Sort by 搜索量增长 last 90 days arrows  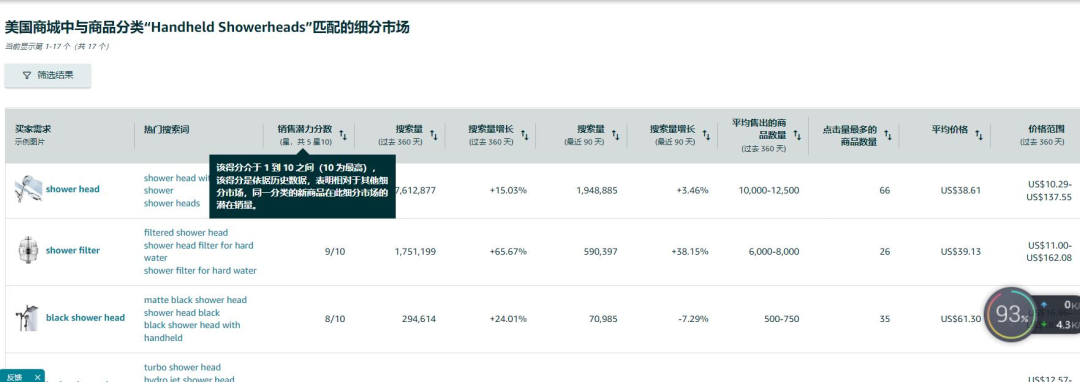(x=706, y=136)
